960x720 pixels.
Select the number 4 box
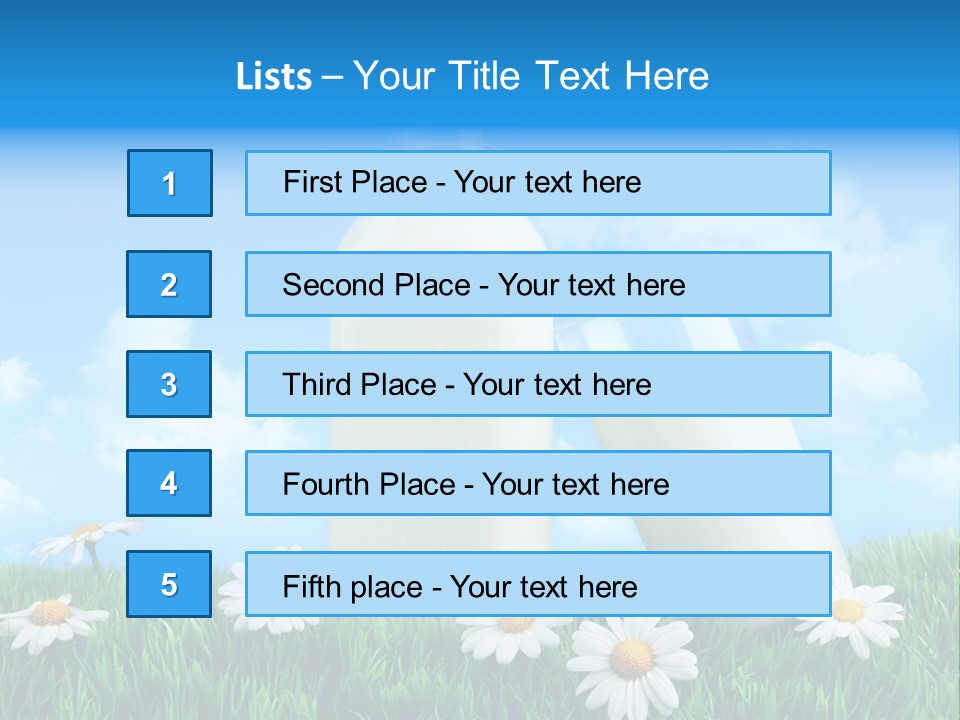[169, 483]
